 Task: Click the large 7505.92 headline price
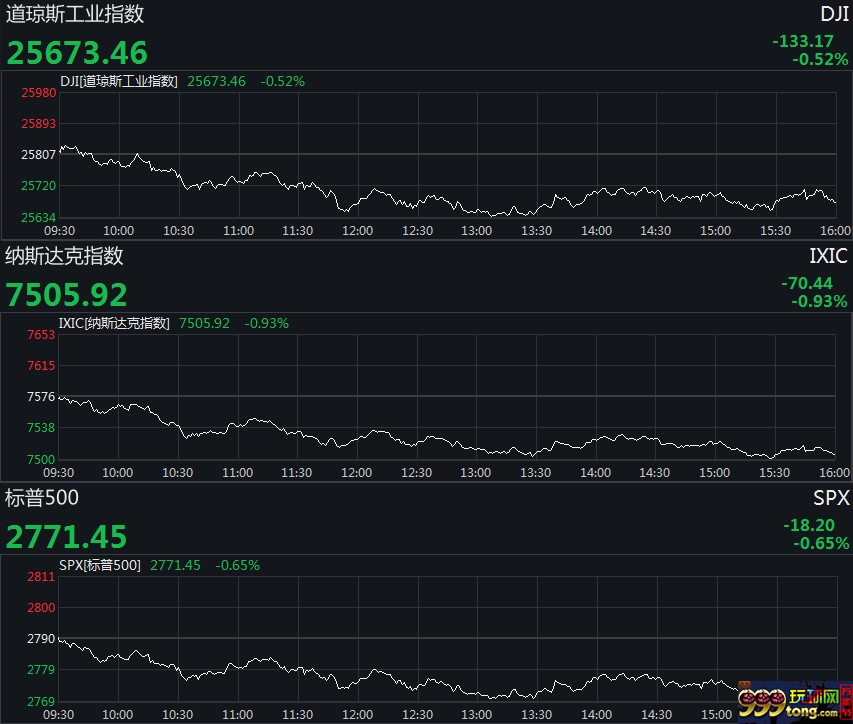[66, 295]
